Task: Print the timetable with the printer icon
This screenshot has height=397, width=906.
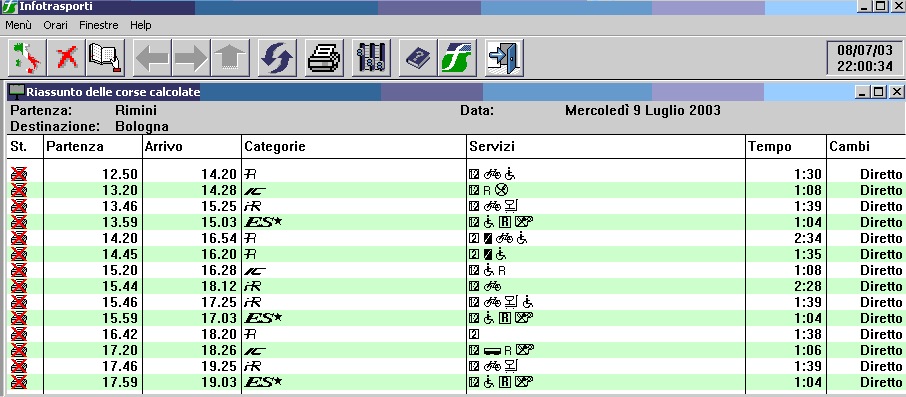Action: point(324,58)
